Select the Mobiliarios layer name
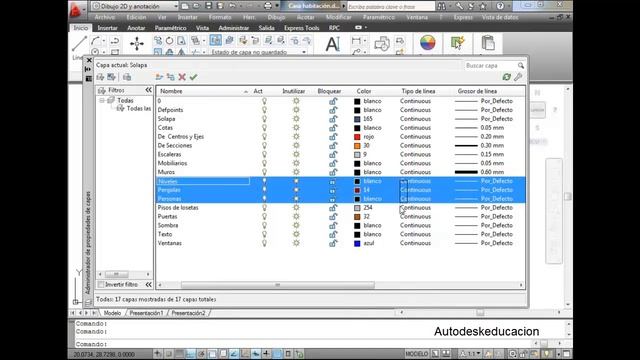Viewport: 640px width, 360px height. (172, 163)
